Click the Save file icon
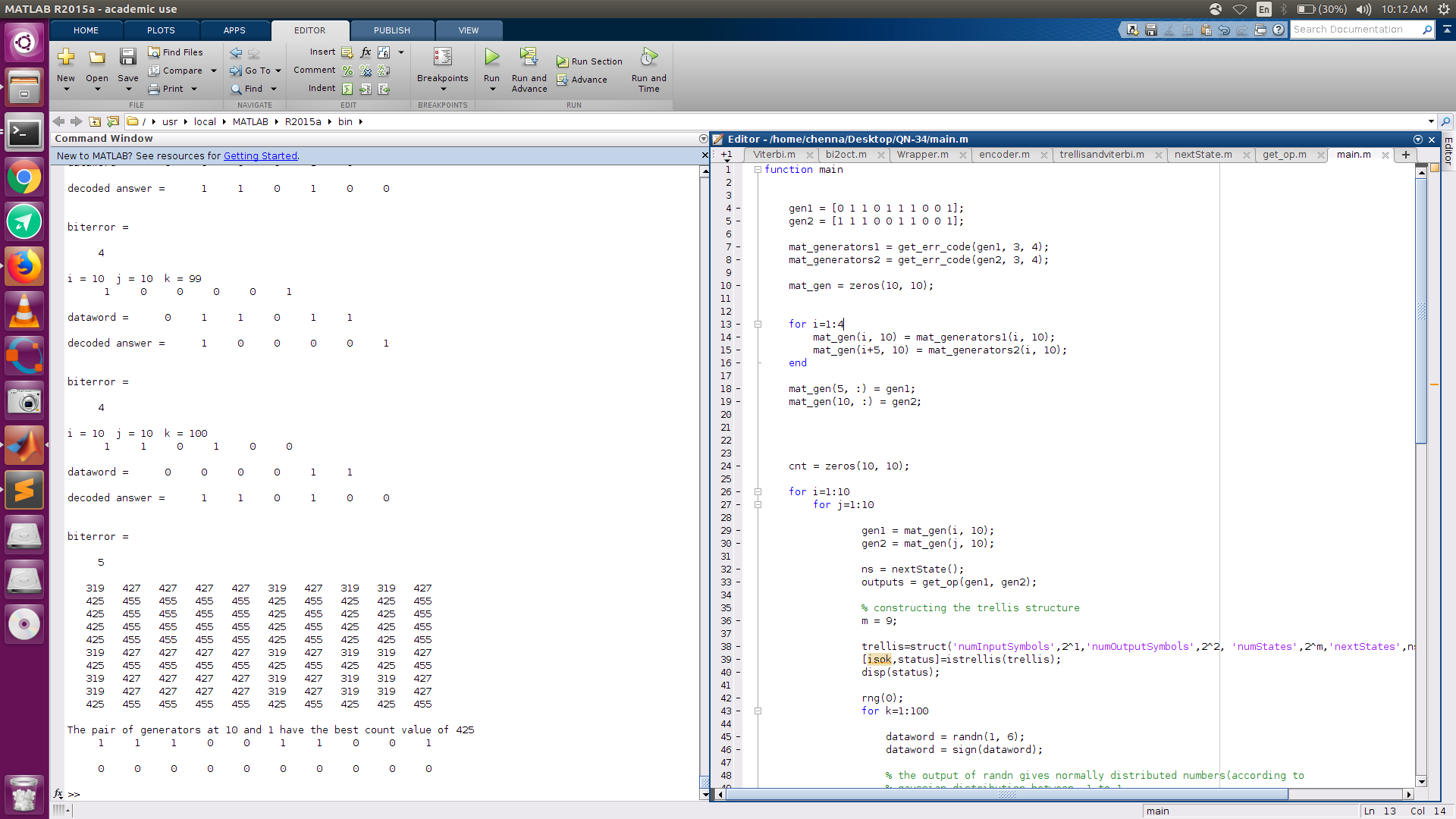The height and width of the screenshot is (819, 1456). (x=127, y=58)
